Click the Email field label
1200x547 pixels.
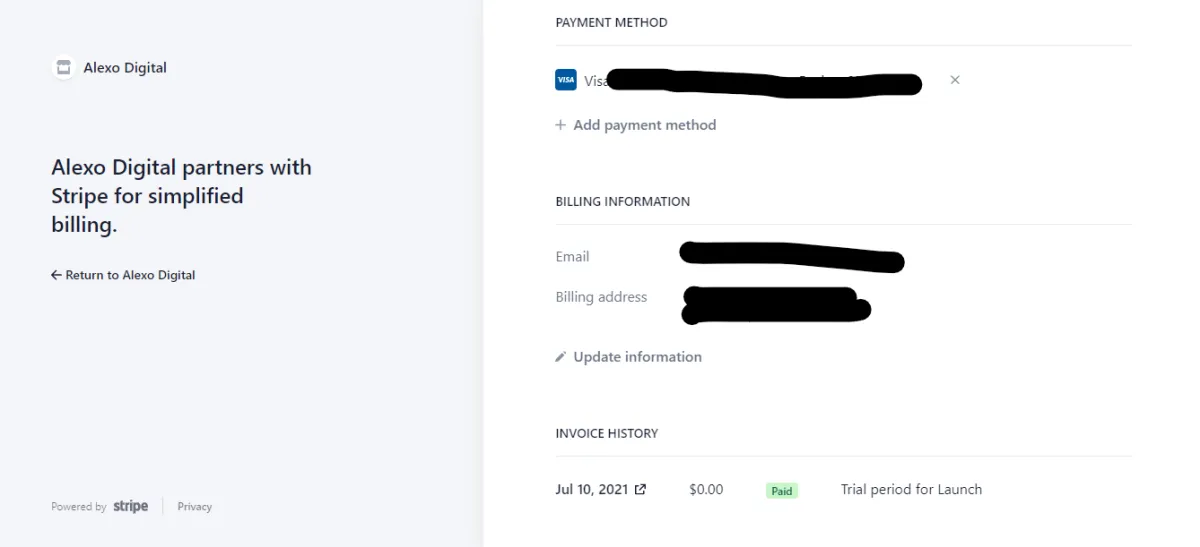coord(572,257)
